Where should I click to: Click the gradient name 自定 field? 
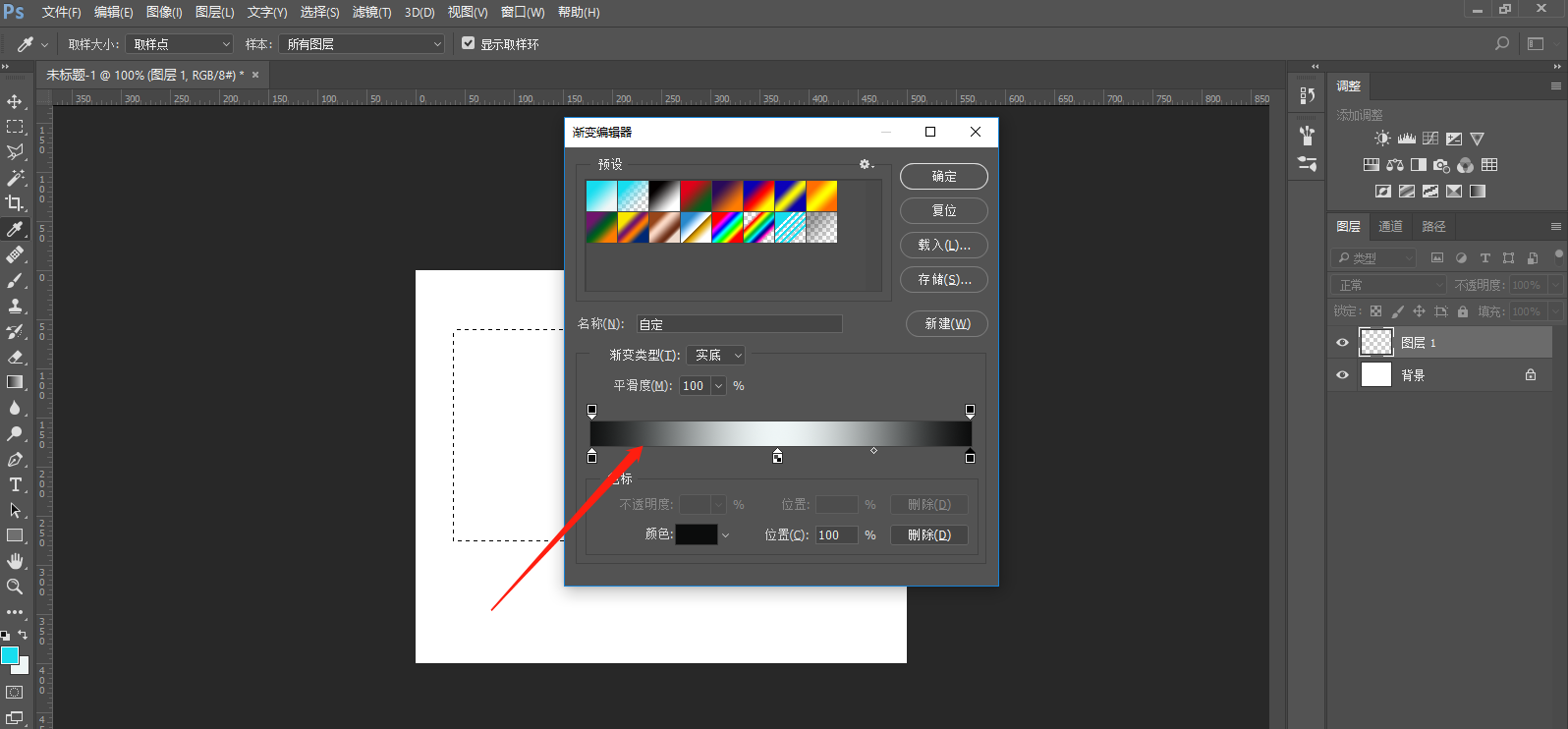[x=740, y=324]
